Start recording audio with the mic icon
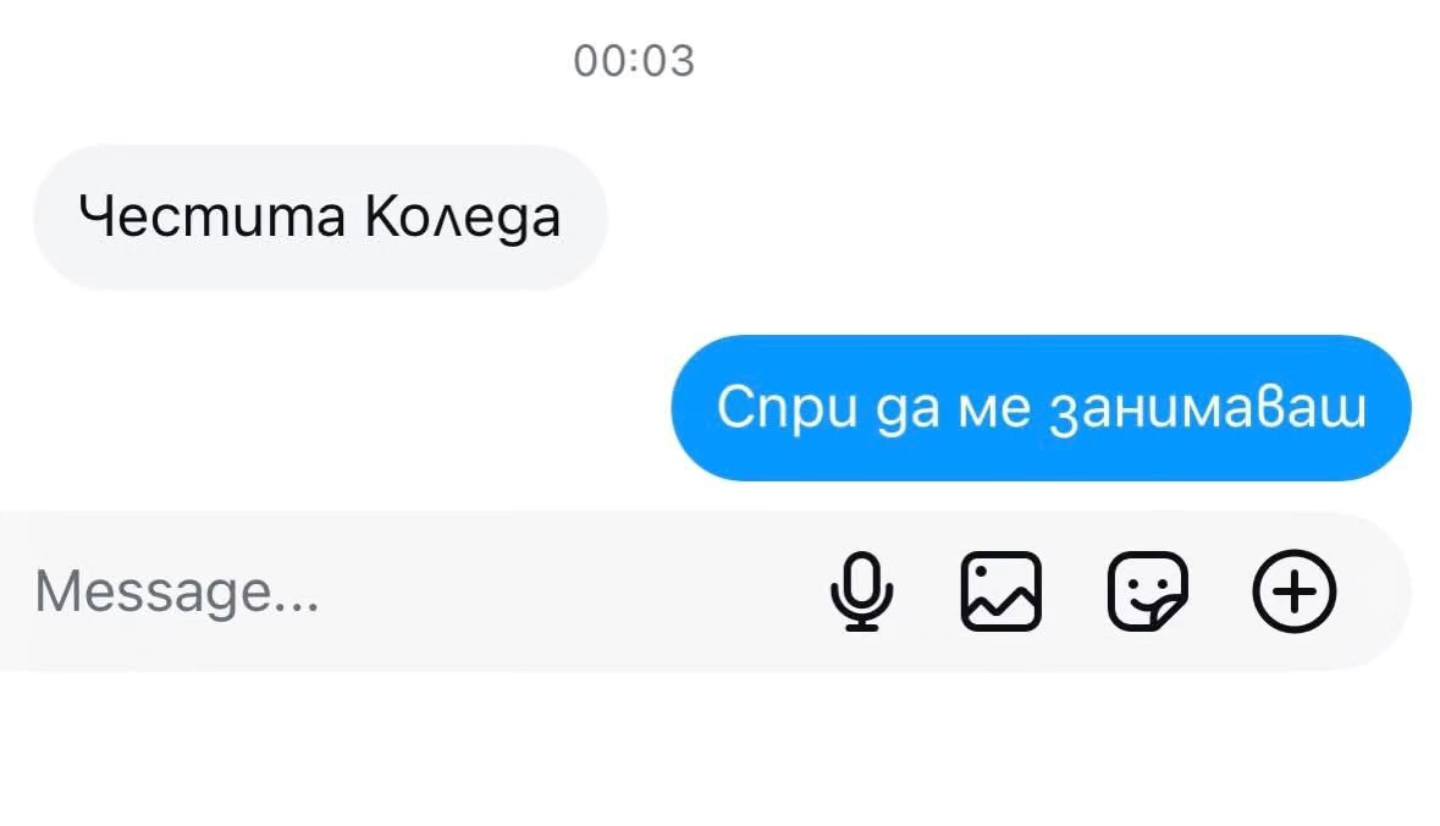Image resolution: width=1440 pixels, height=826 pixels. tap(861, 591)
